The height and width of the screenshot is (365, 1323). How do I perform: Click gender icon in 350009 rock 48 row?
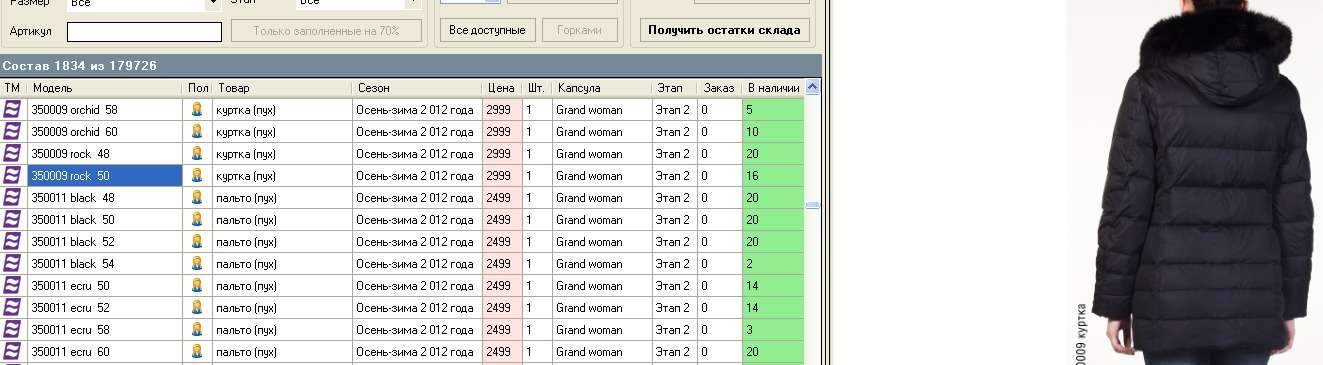coord(197,153)
